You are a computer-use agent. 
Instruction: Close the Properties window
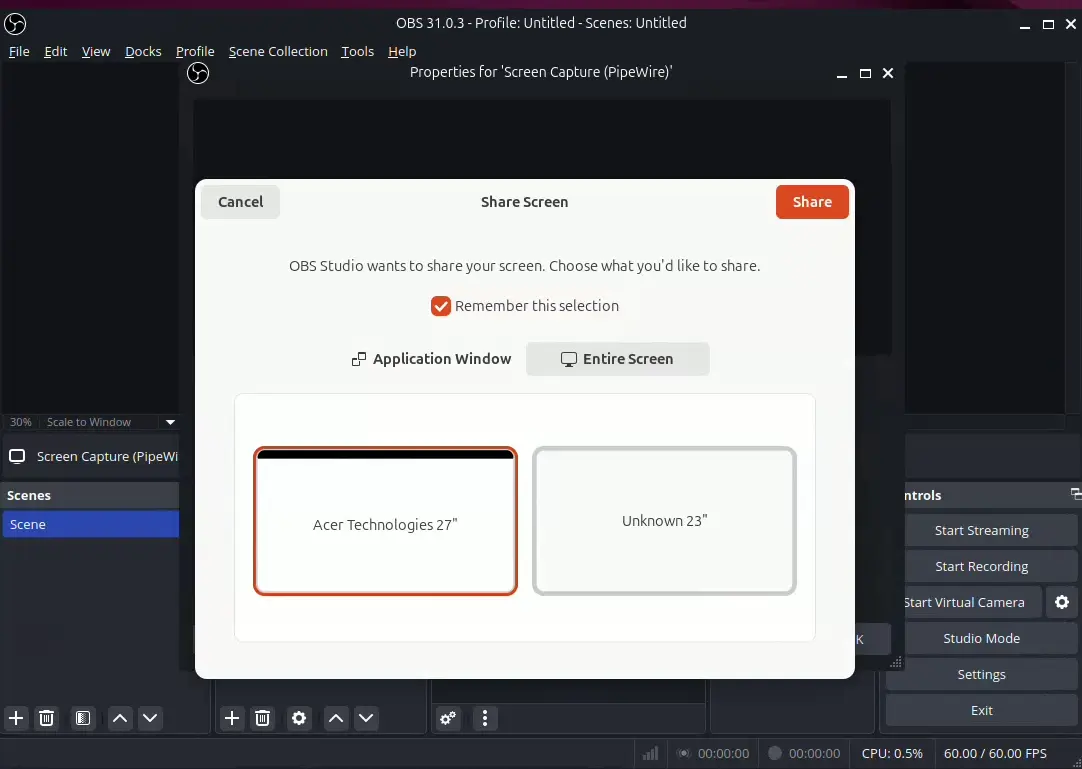[x=888, y=73]
